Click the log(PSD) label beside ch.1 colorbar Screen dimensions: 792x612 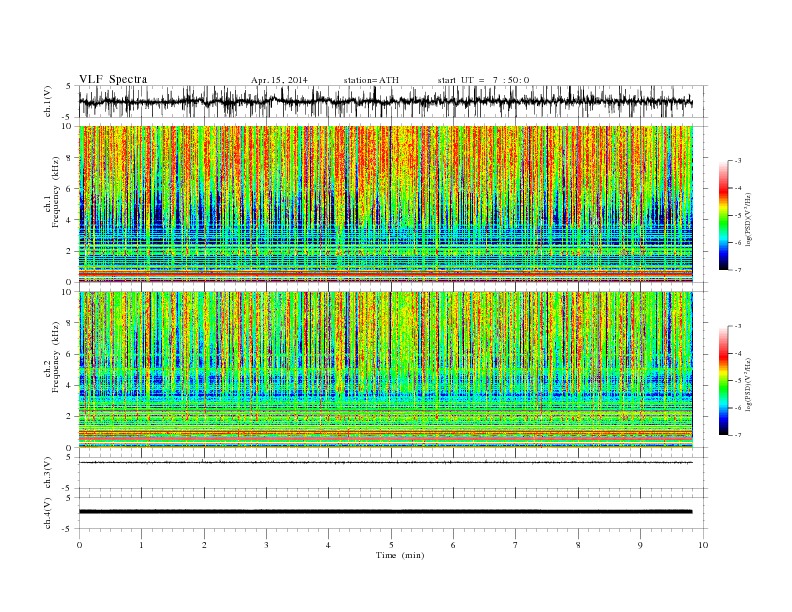tap(748, 219)
